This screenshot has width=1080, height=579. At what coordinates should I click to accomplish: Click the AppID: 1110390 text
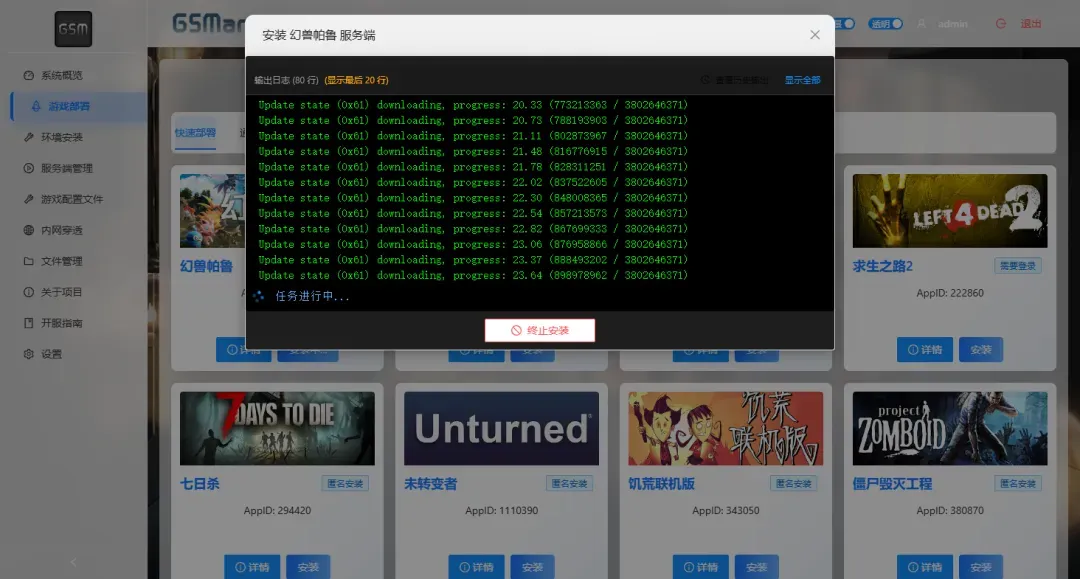point(501,510)
